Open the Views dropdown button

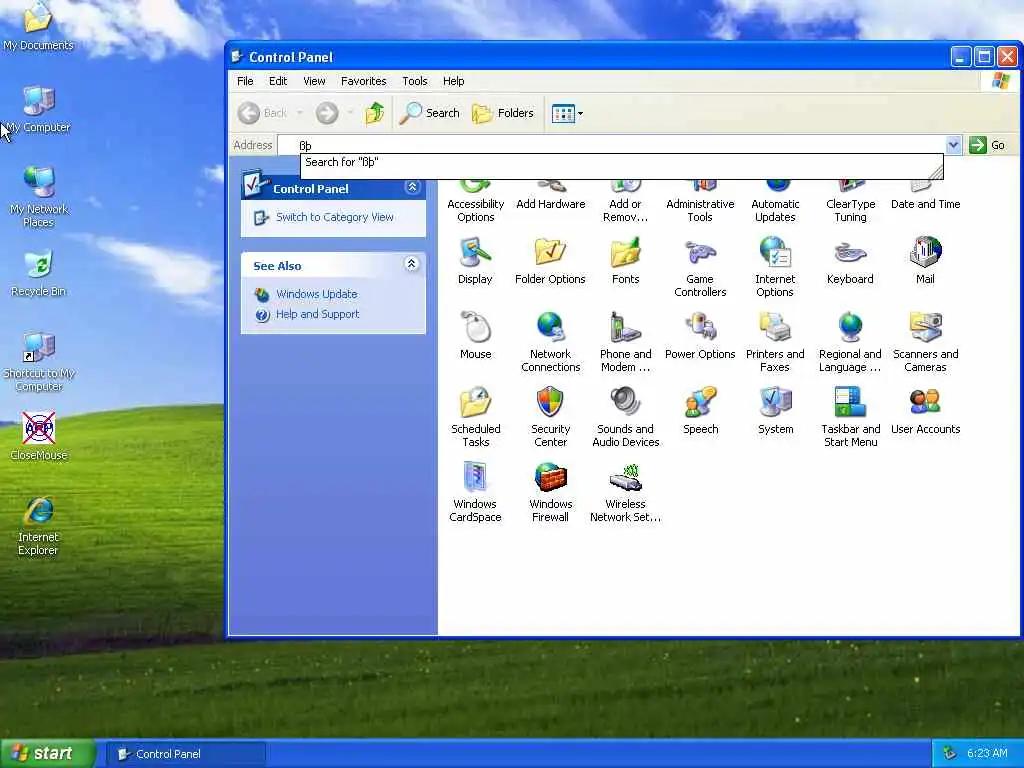tap(567, 114)
